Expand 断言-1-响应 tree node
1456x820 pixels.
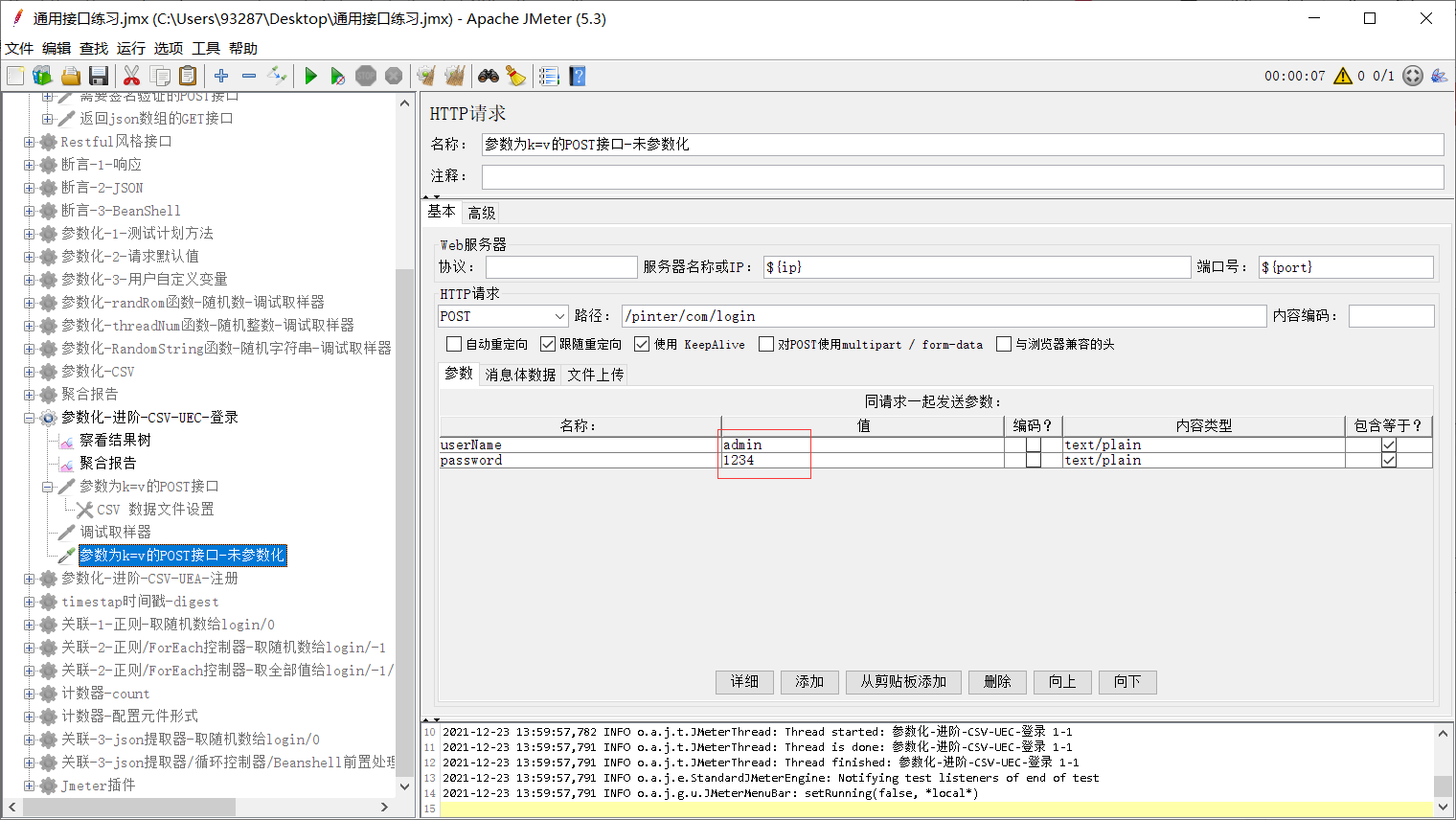coord(30,165)
